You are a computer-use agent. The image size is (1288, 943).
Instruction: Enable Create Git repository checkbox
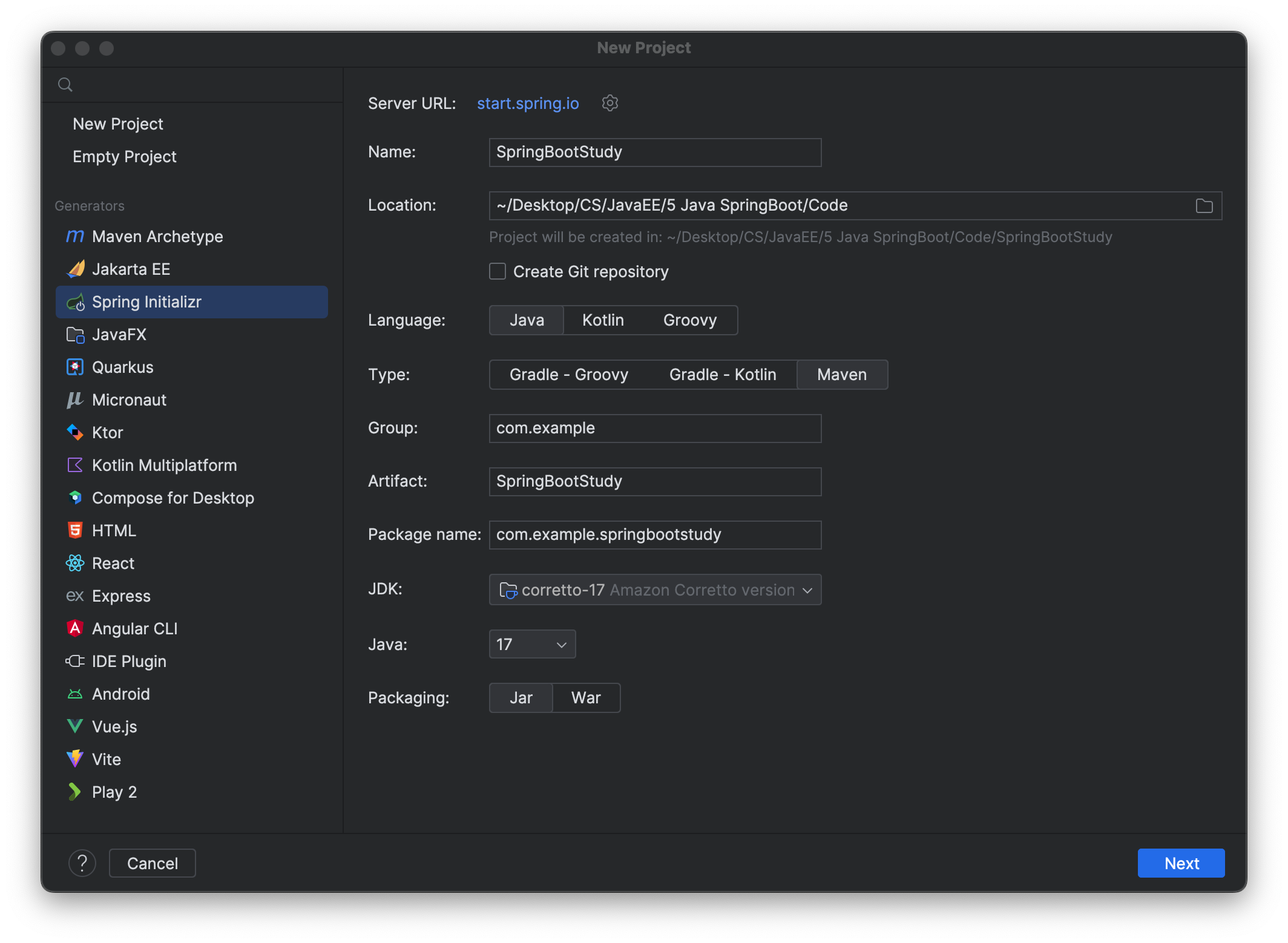pyautogui.click(x=497, y=271)
